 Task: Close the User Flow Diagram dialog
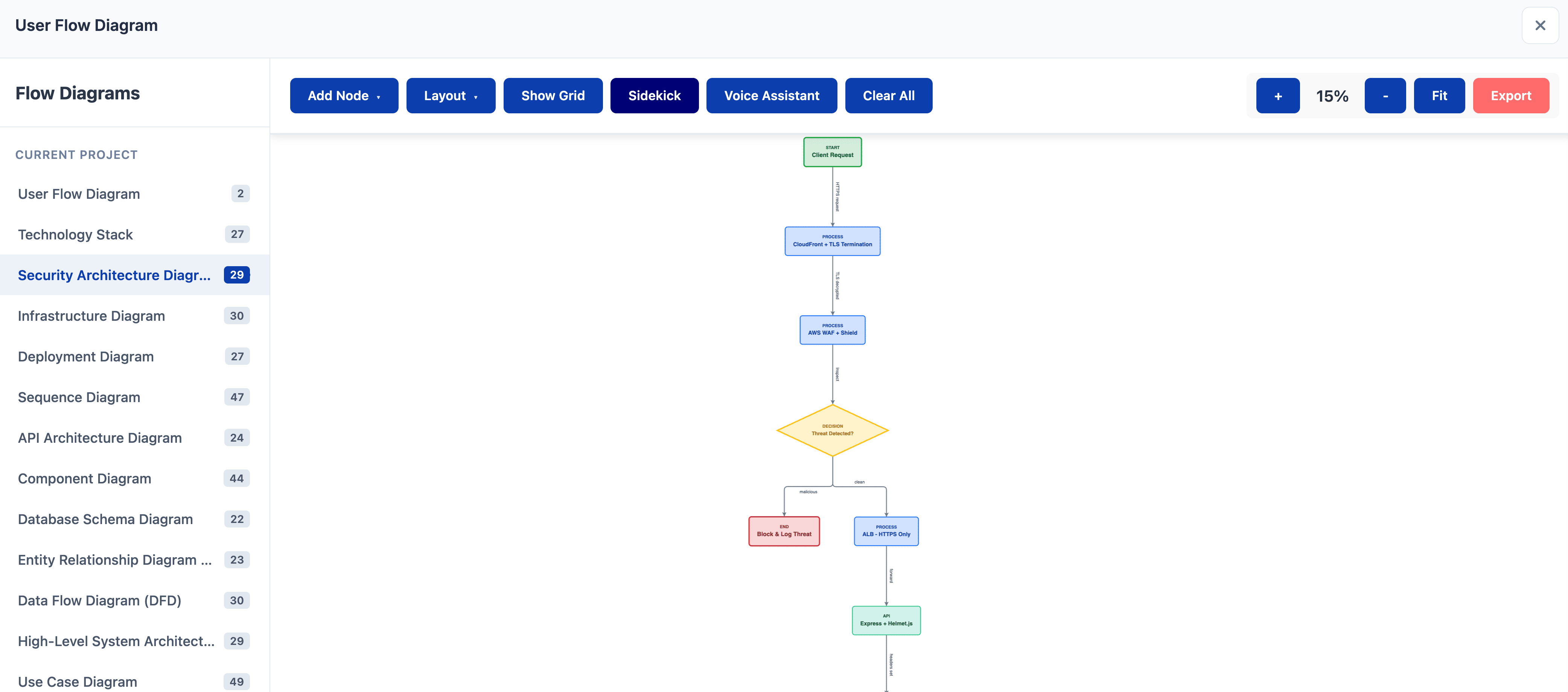click(x=1539, y=26)
